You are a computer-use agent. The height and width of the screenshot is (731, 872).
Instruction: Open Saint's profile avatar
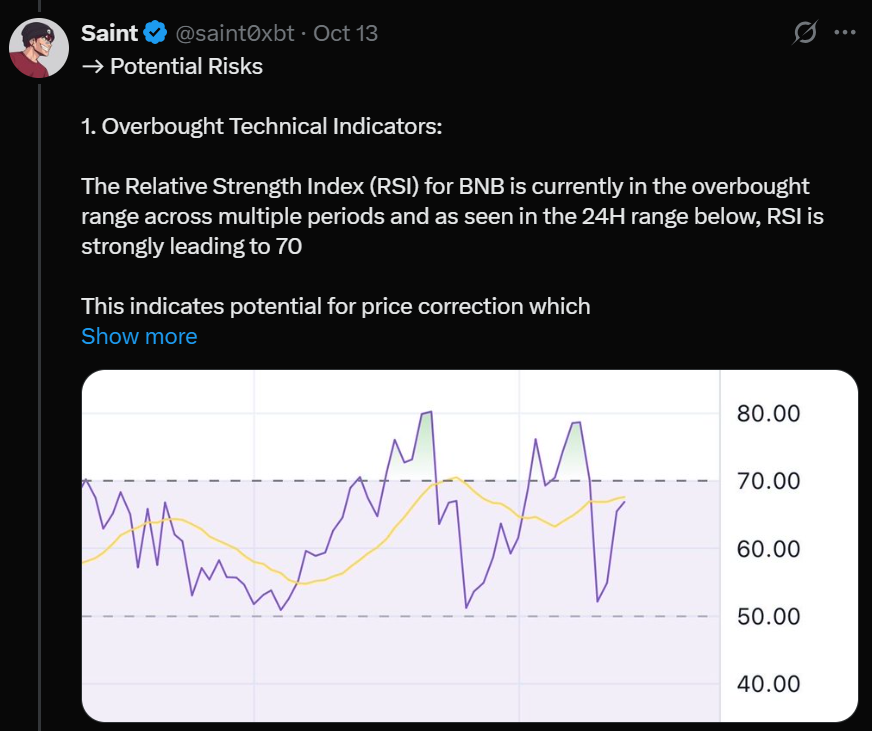point(39,47)
